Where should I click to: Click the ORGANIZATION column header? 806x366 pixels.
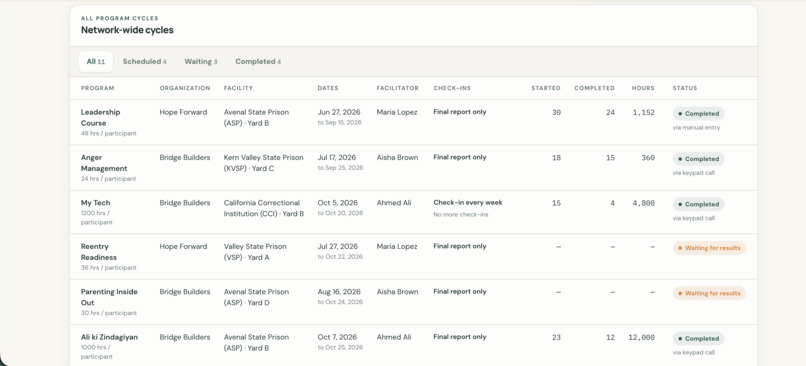coord(185,88)
